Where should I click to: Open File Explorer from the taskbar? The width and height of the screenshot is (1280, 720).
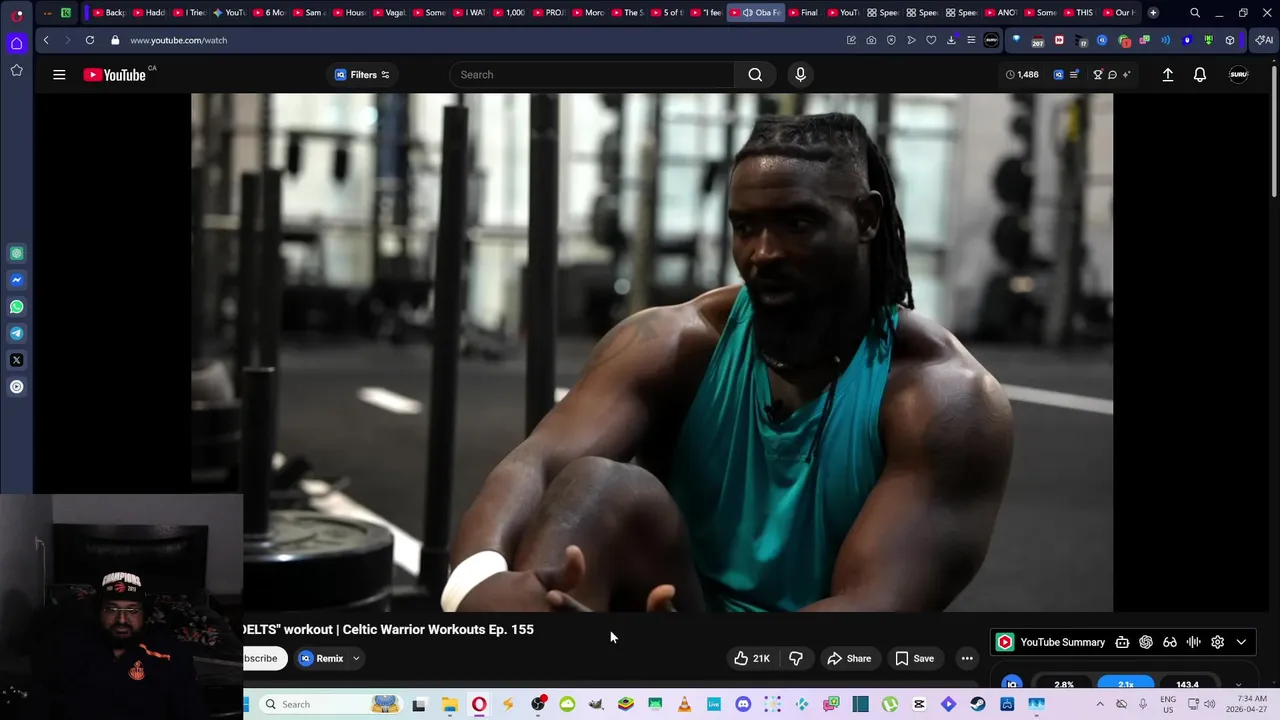449,704
